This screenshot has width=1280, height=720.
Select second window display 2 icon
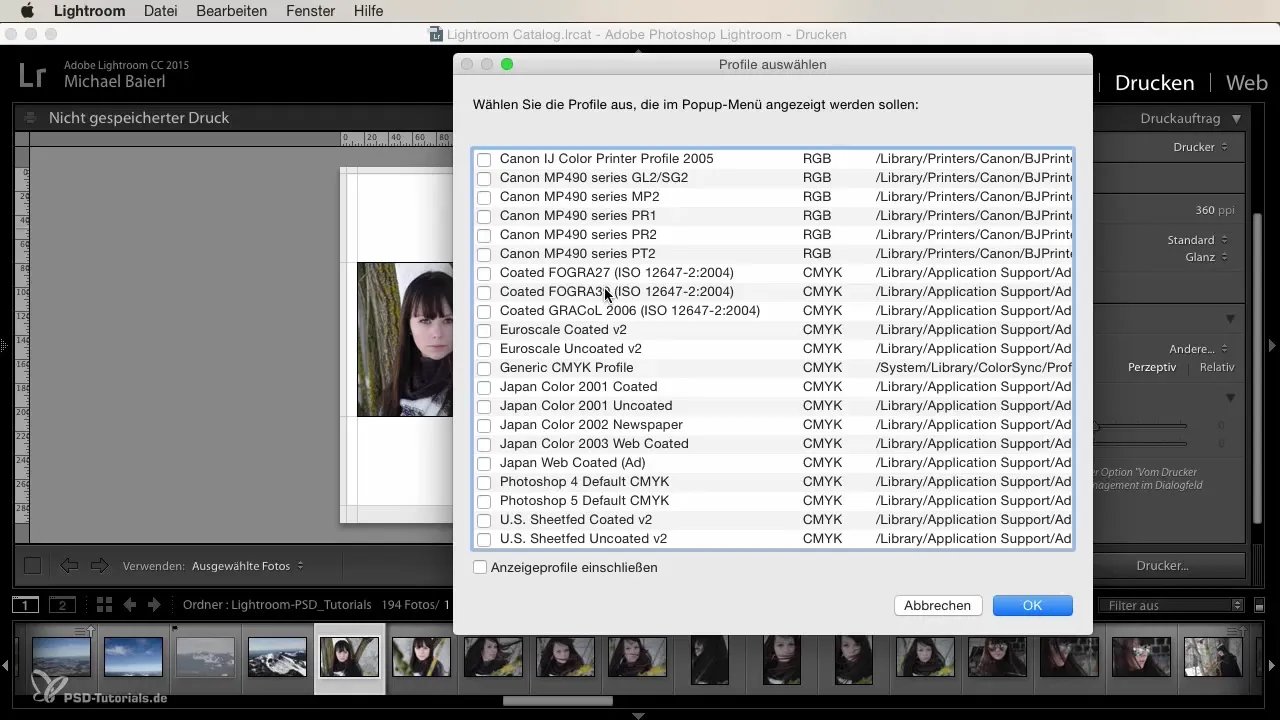(x=62, y=605)
